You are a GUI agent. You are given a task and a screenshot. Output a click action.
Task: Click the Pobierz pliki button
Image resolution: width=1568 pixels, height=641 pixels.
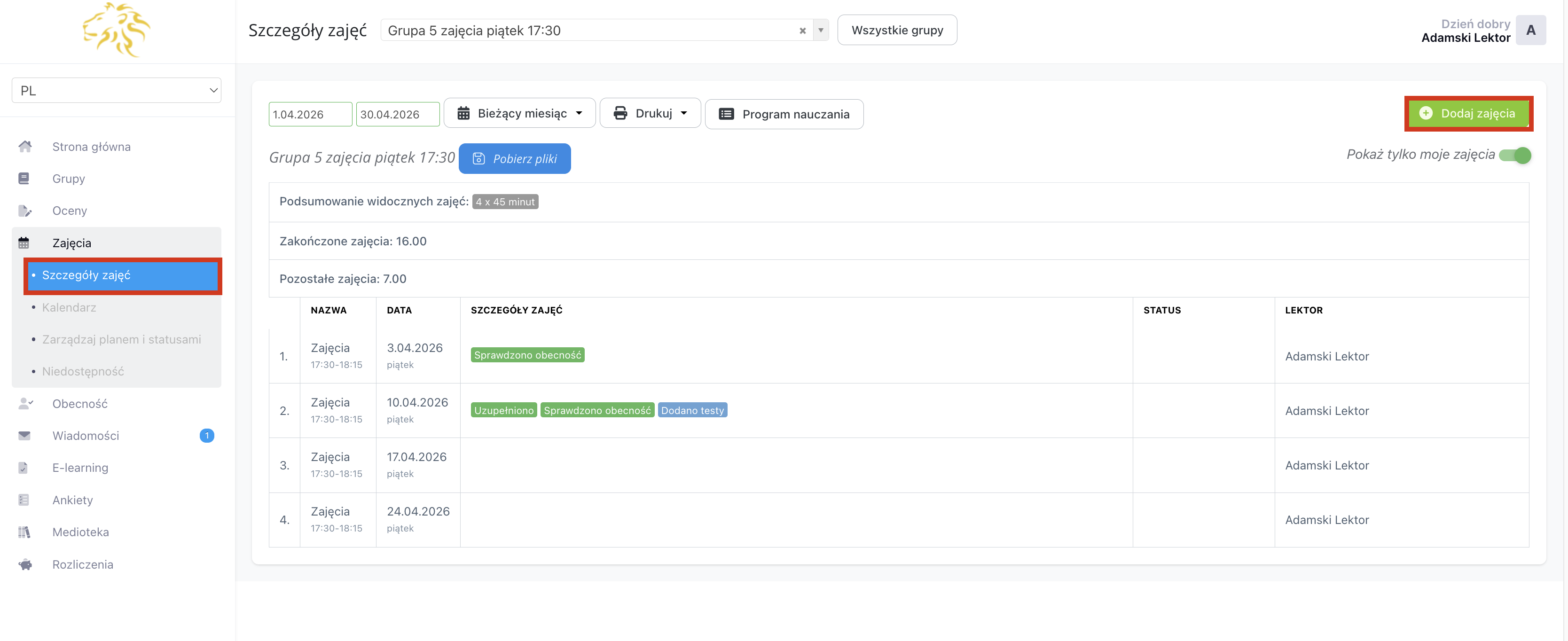[514, 159]
